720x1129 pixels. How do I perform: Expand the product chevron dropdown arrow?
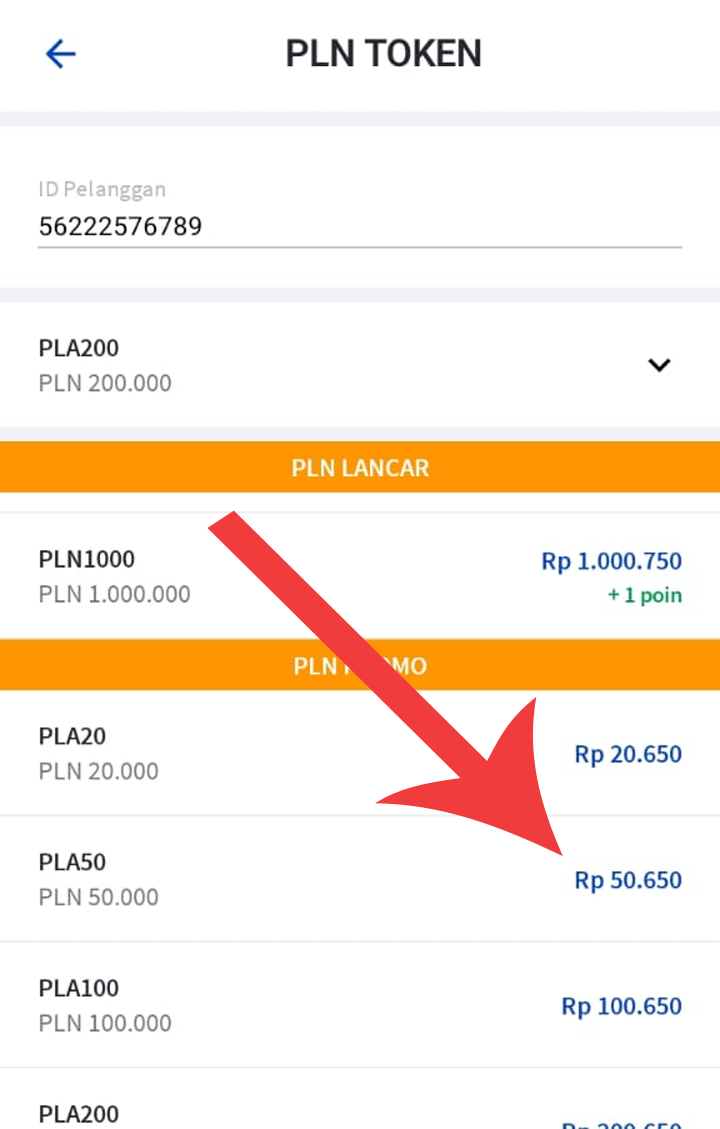tap(658, 365)
